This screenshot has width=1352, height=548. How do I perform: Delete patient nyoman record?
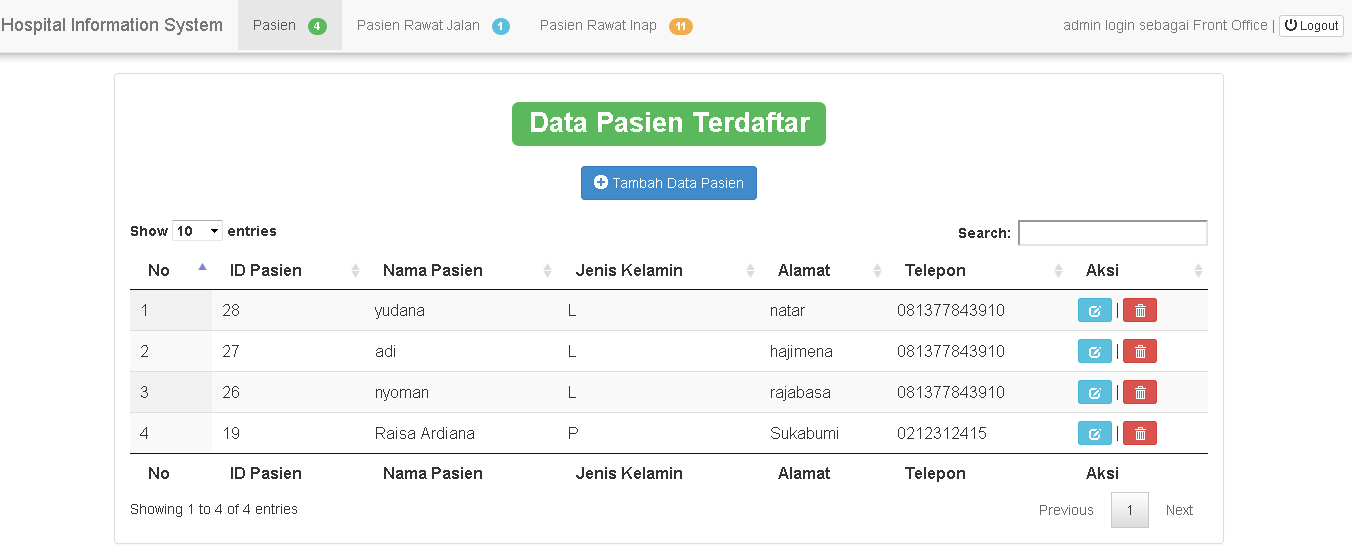coord(1140,392)
